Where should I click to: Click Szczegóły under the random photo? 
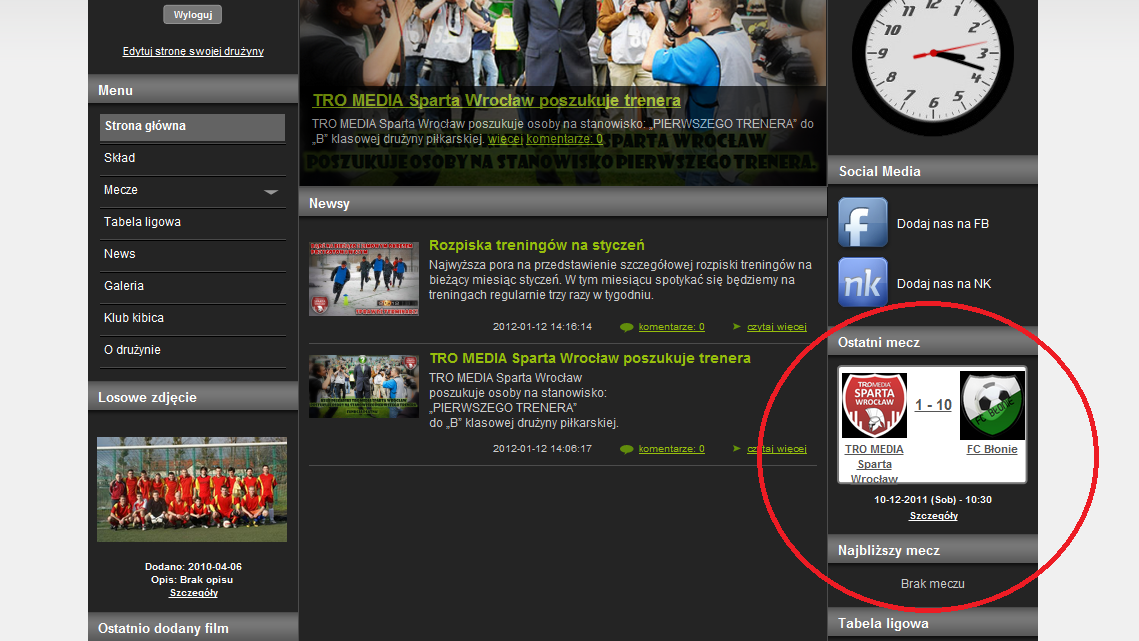point(193,593)
